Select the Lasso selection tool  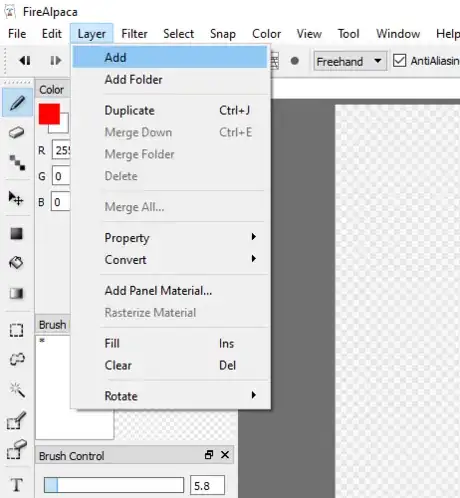coord(17,359)
